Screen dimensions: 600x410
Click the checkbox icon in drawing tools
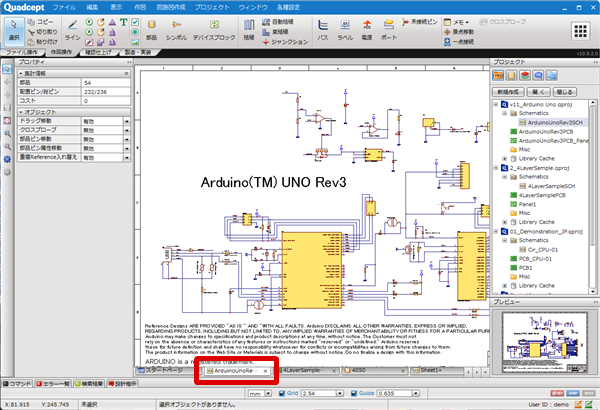click(x=135, y=22)
